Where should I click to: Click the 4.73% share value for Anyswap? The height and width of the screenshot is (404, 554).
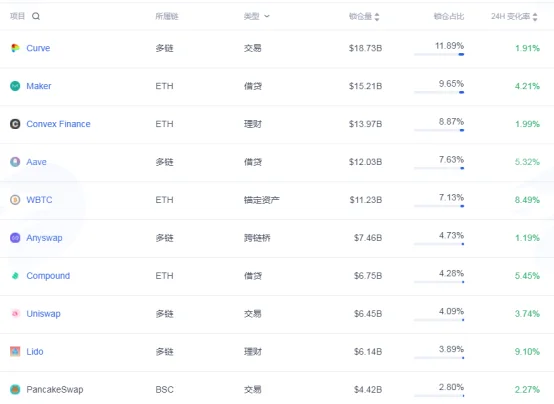[x=451, y=235]
